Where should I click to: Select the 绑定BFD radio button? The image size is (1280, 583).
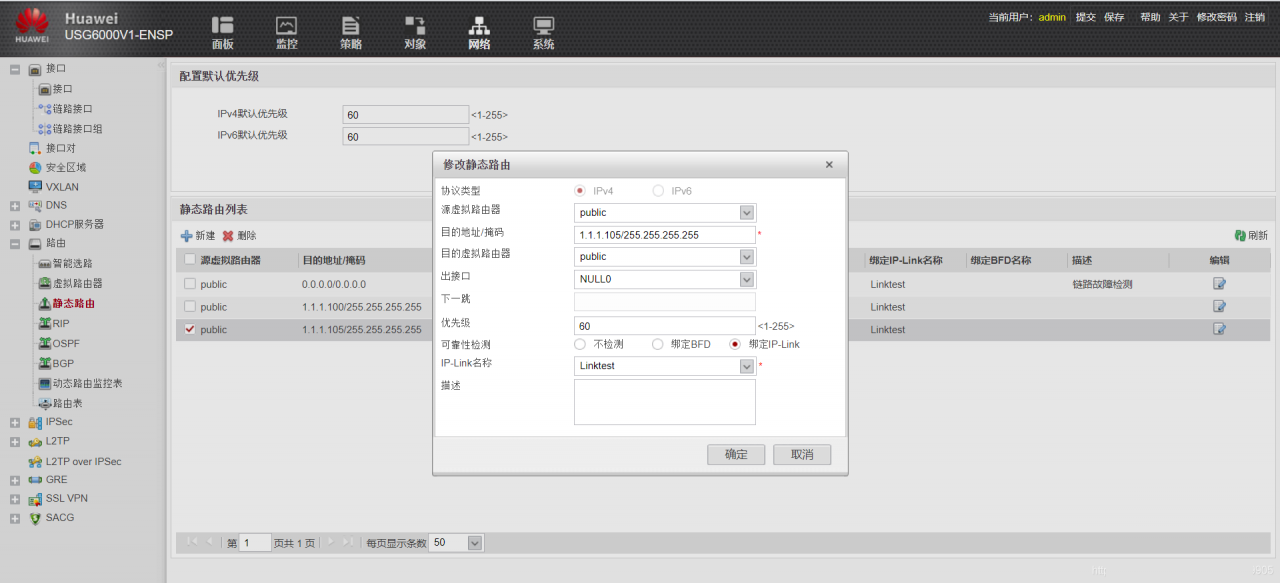[658, 344]
